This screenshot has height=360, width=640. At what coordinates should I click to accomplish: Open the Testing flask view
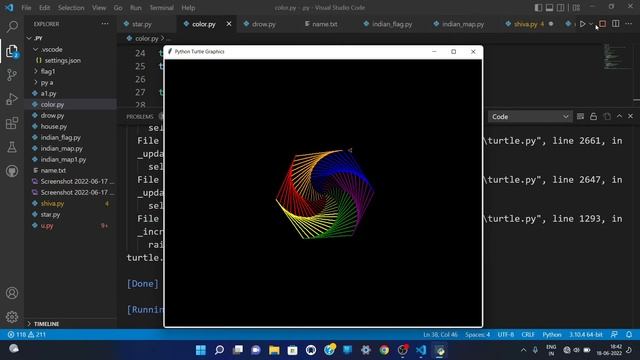coord(12,147)
